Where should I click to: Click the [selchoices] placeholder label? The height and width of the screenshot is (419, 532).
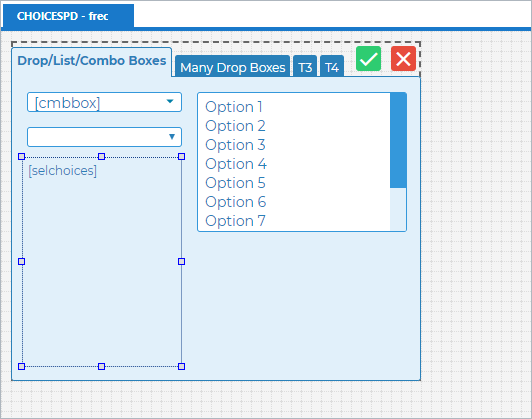pos(62,171)
